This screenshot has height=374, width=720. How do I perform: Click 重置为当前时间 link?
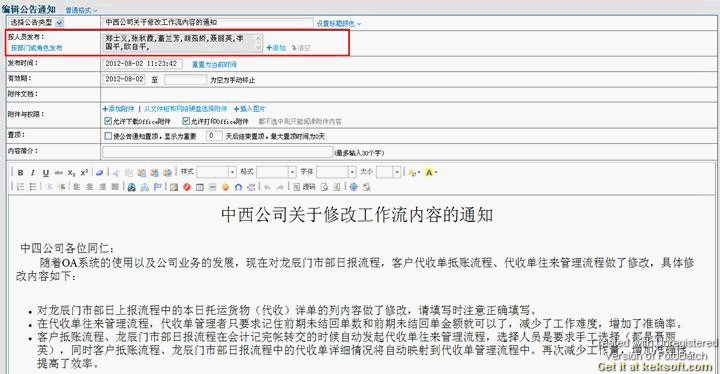pos(214,65)
